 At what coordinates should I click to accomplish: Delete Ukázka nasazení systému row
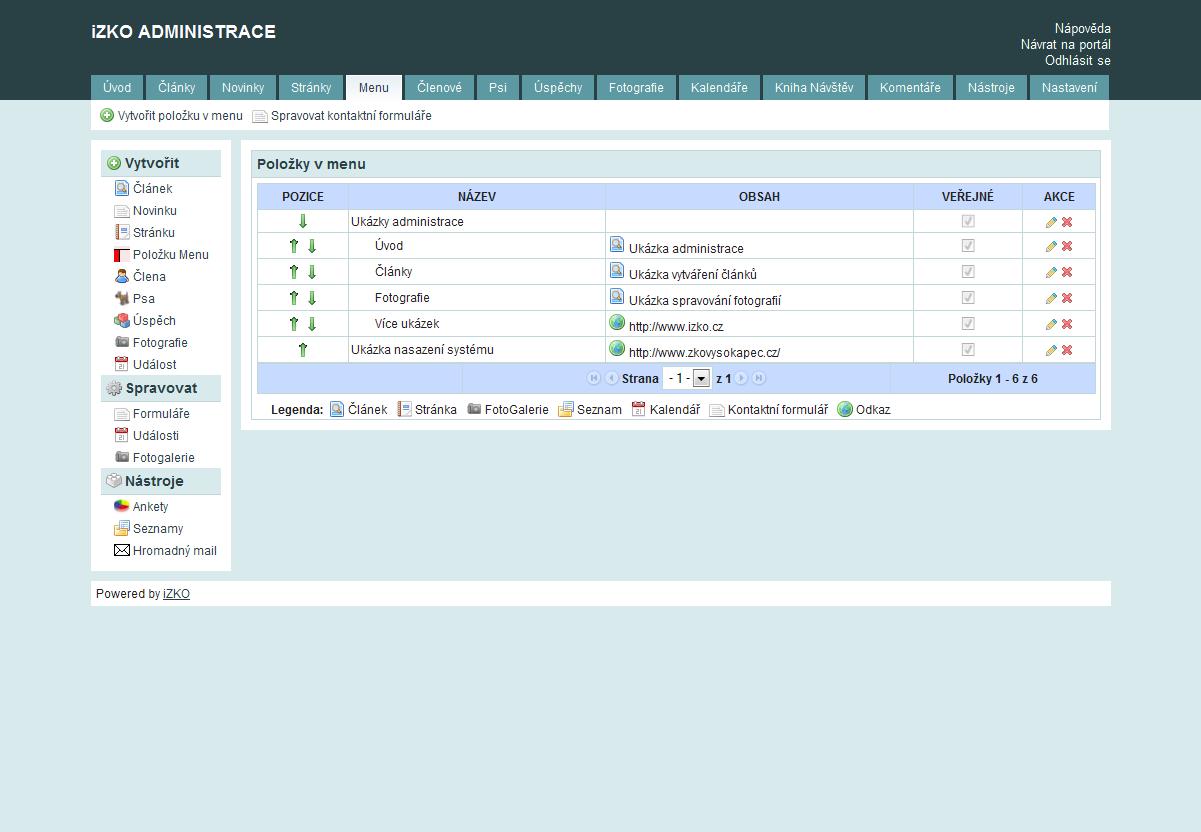point(1067,350)
